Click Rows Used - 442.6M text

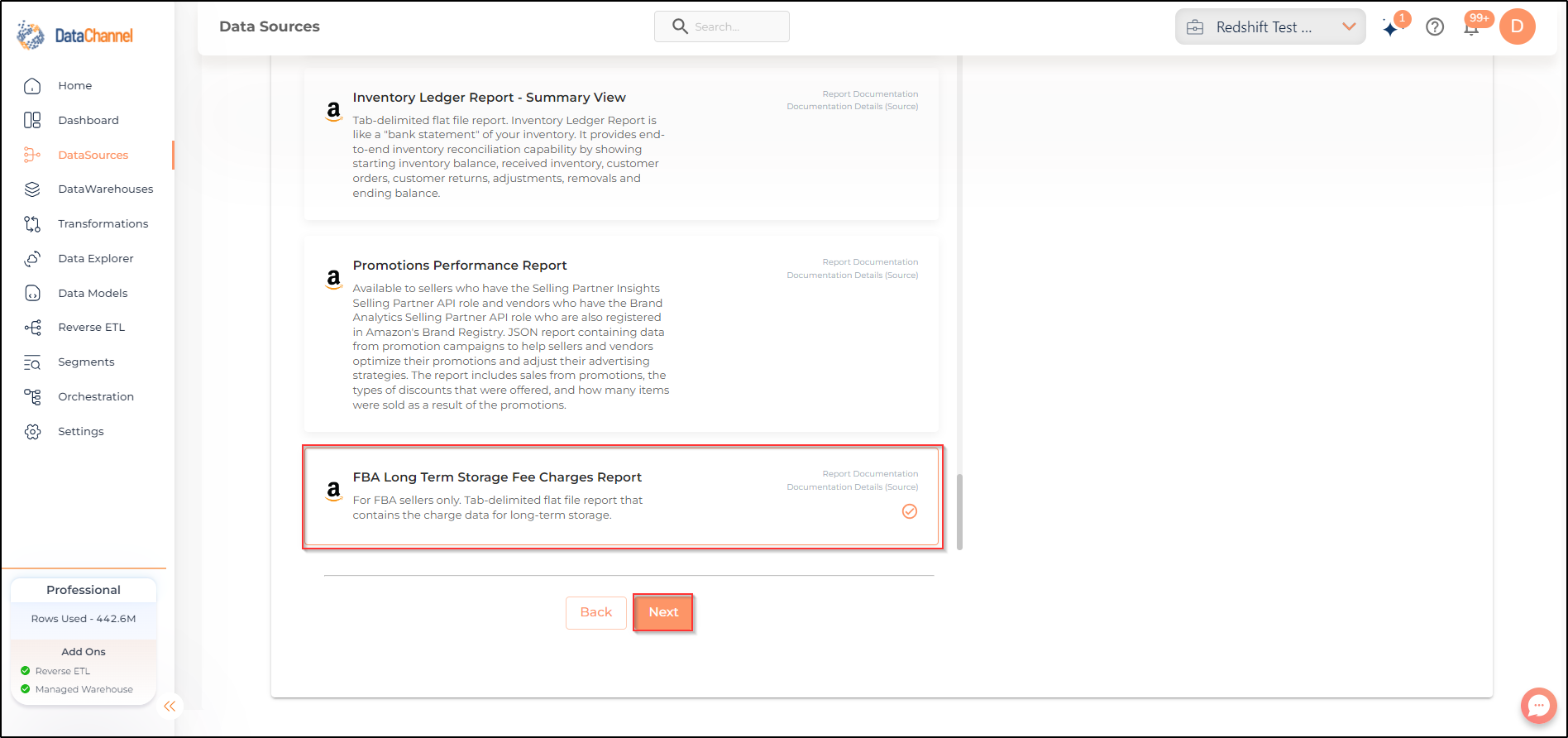coord(84,619)
